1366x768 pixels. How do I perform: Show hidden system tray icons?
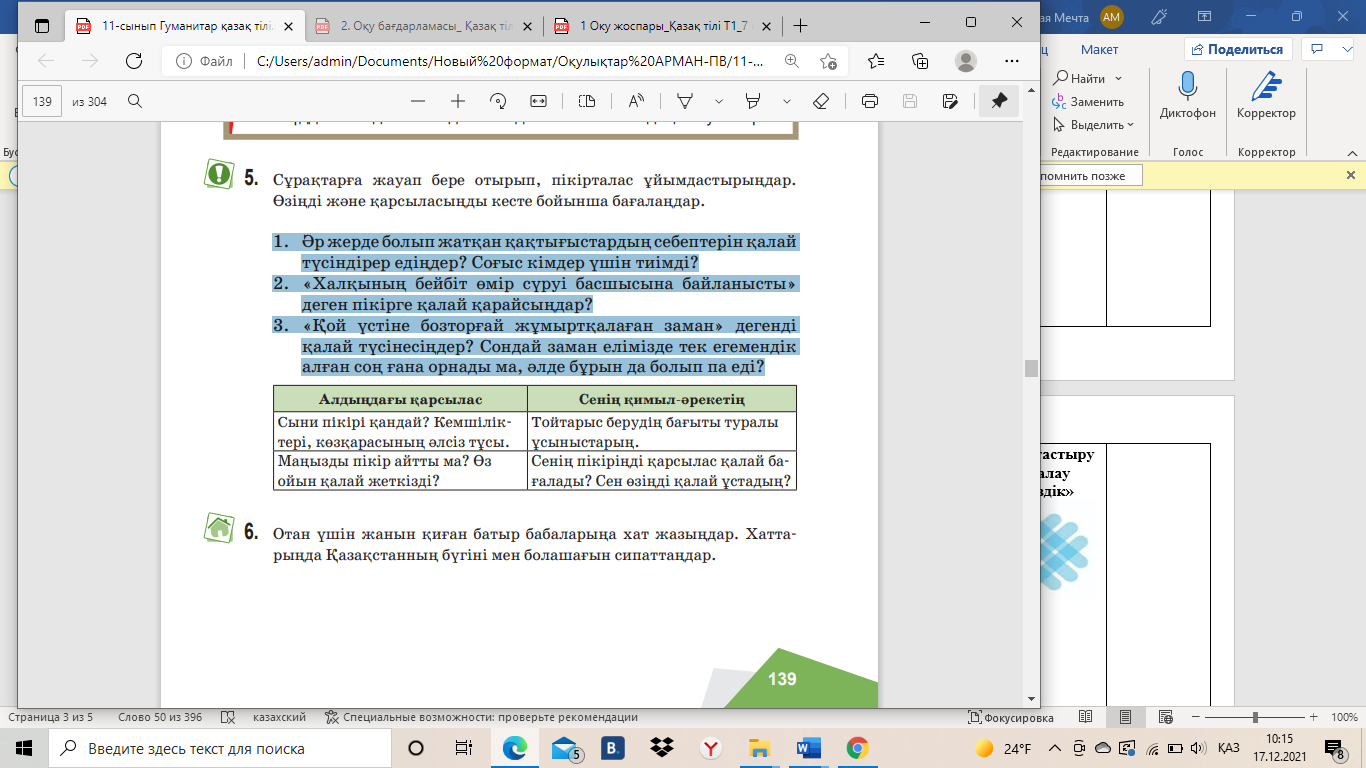(x=1053, y=748)
